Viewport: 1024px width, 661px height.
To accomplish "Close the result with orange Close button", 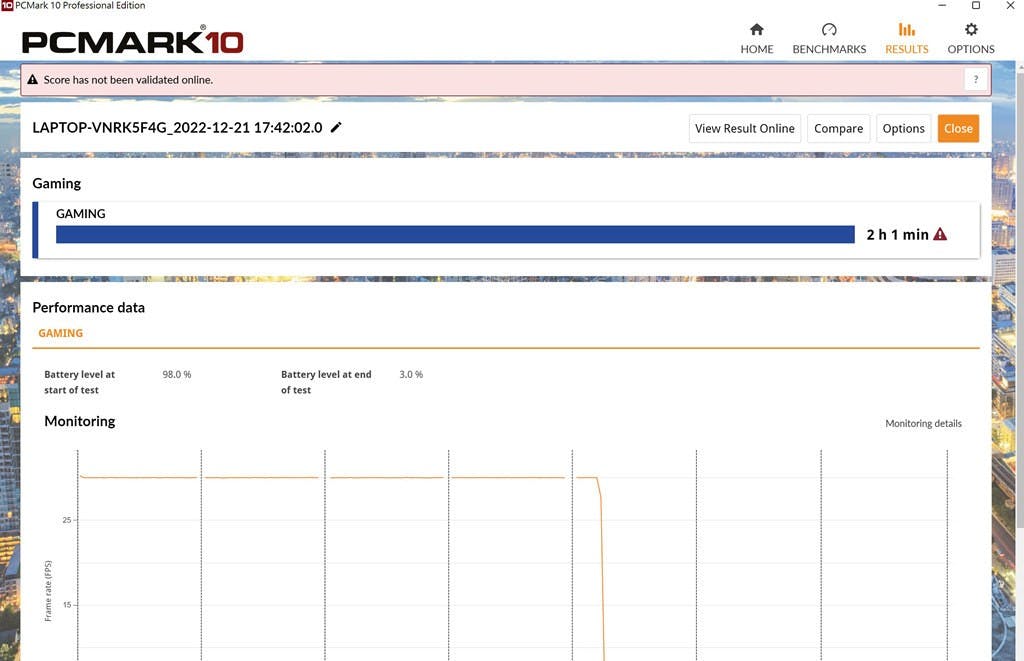I will pyautogui.click(x=958, y=129).
